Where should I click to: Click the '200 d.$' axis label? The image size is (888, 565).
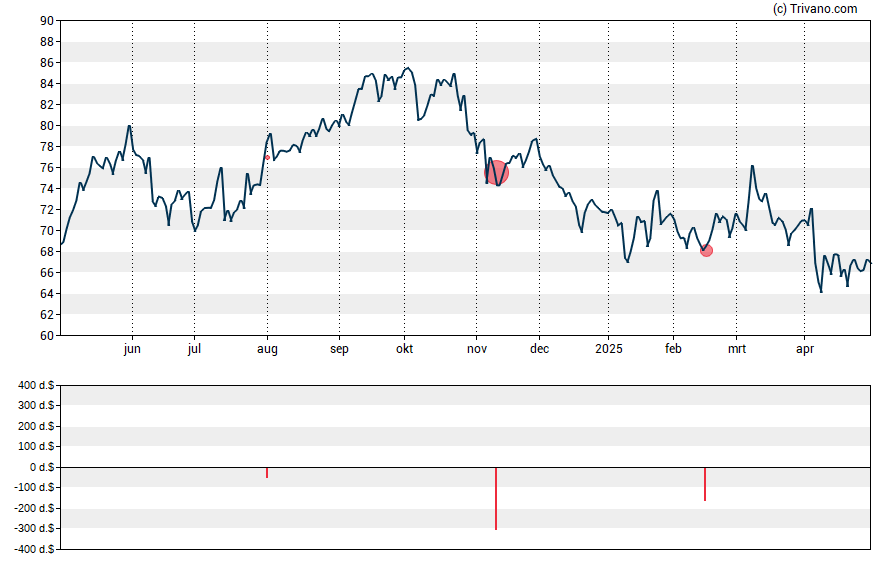click(x=36, y=426)
